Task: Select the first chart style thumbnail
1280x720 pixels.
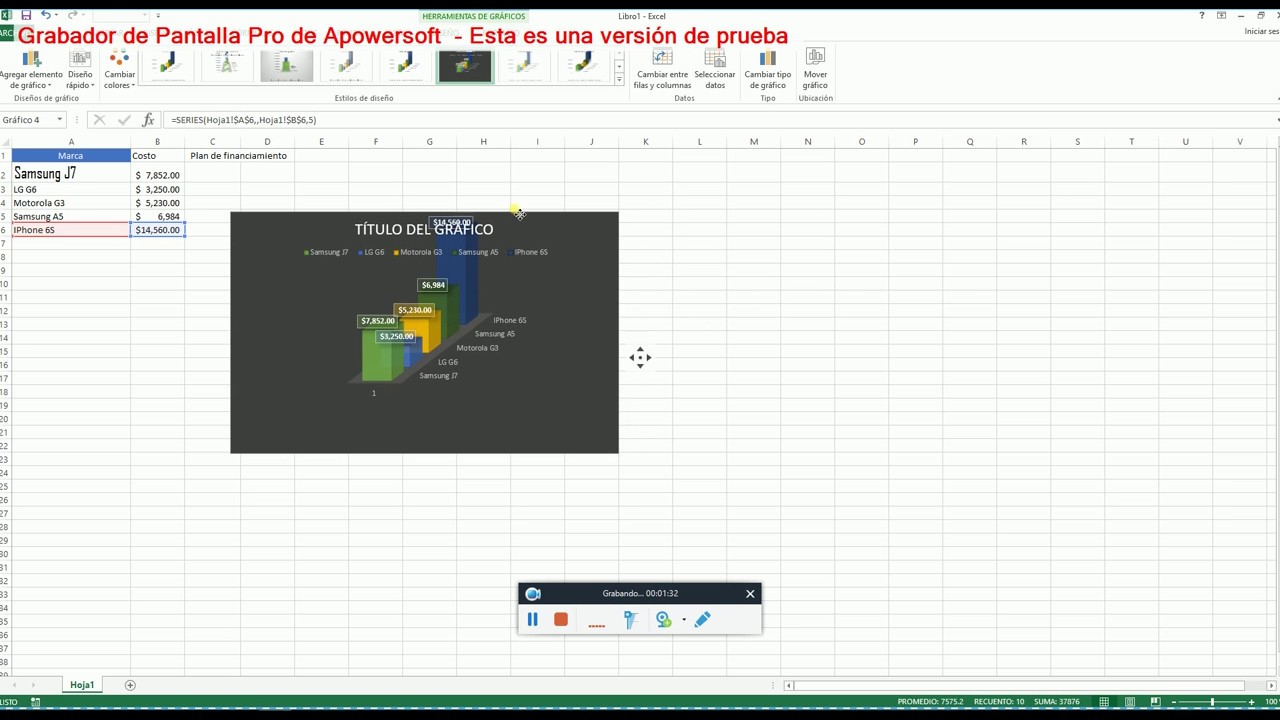Action: pos(167,66)
